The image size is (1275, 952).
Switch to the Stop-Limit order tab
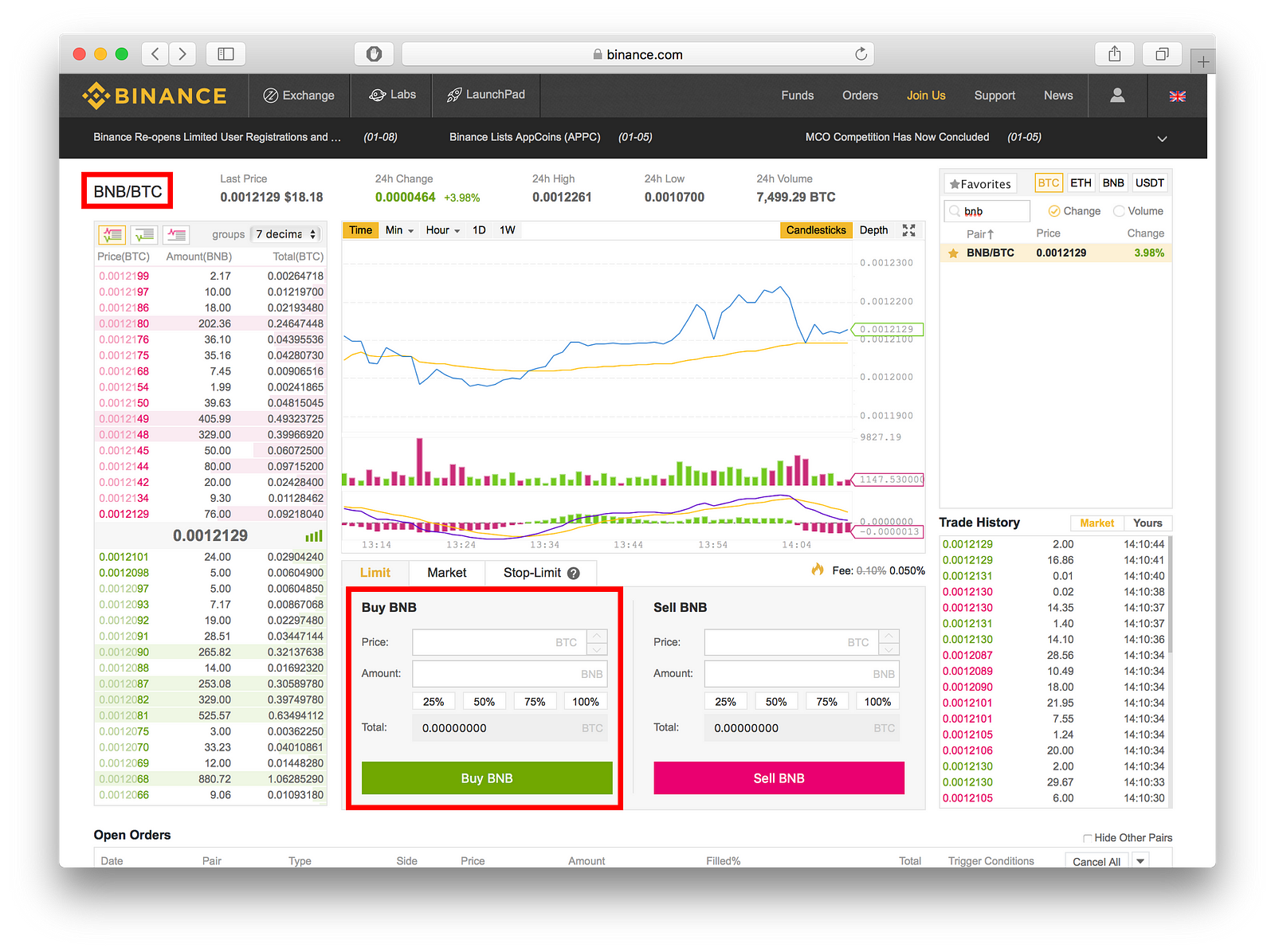(540, 573)
